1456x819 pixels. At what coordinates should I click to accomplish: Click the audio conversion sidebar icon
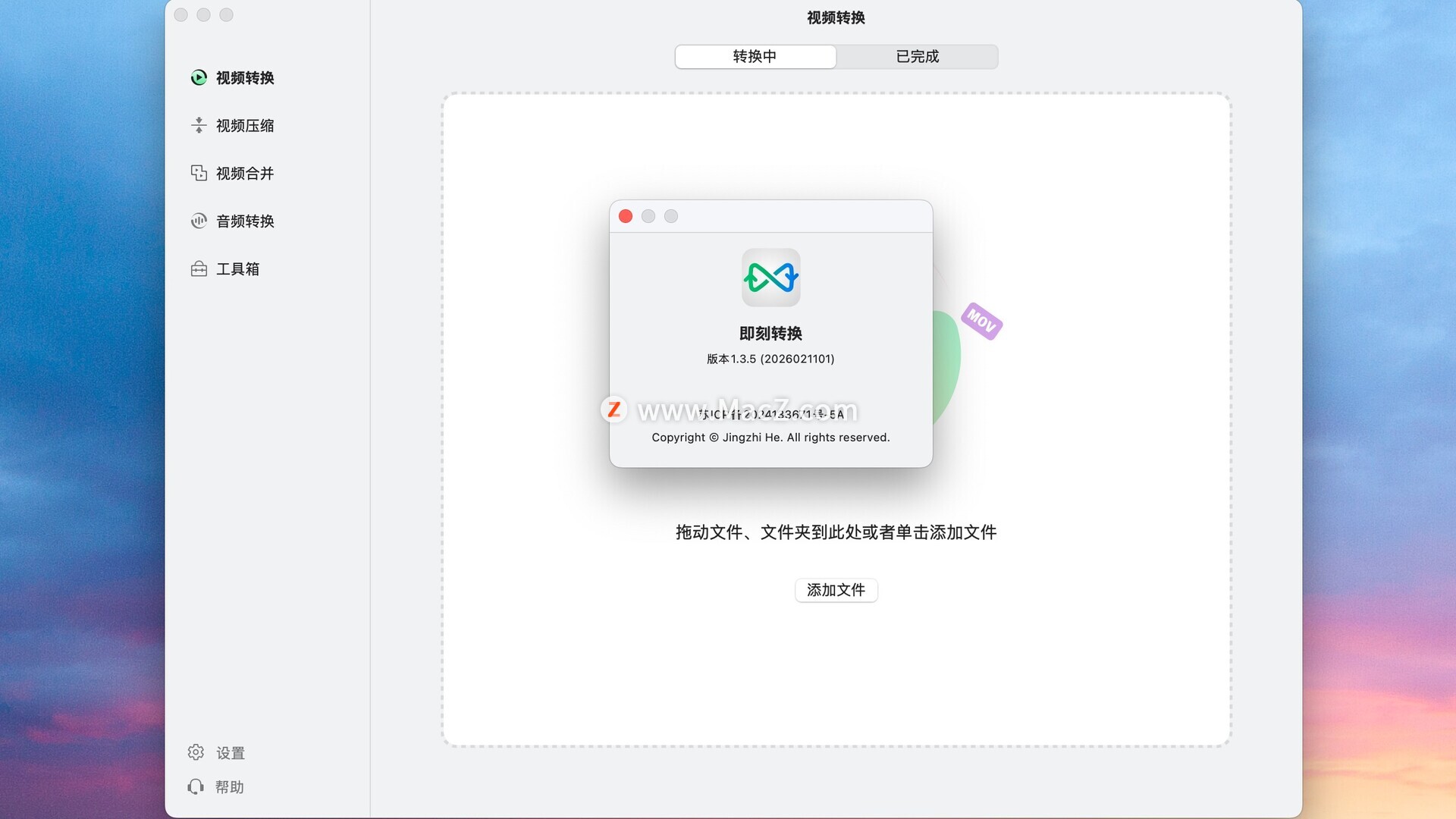click(199, 221)
